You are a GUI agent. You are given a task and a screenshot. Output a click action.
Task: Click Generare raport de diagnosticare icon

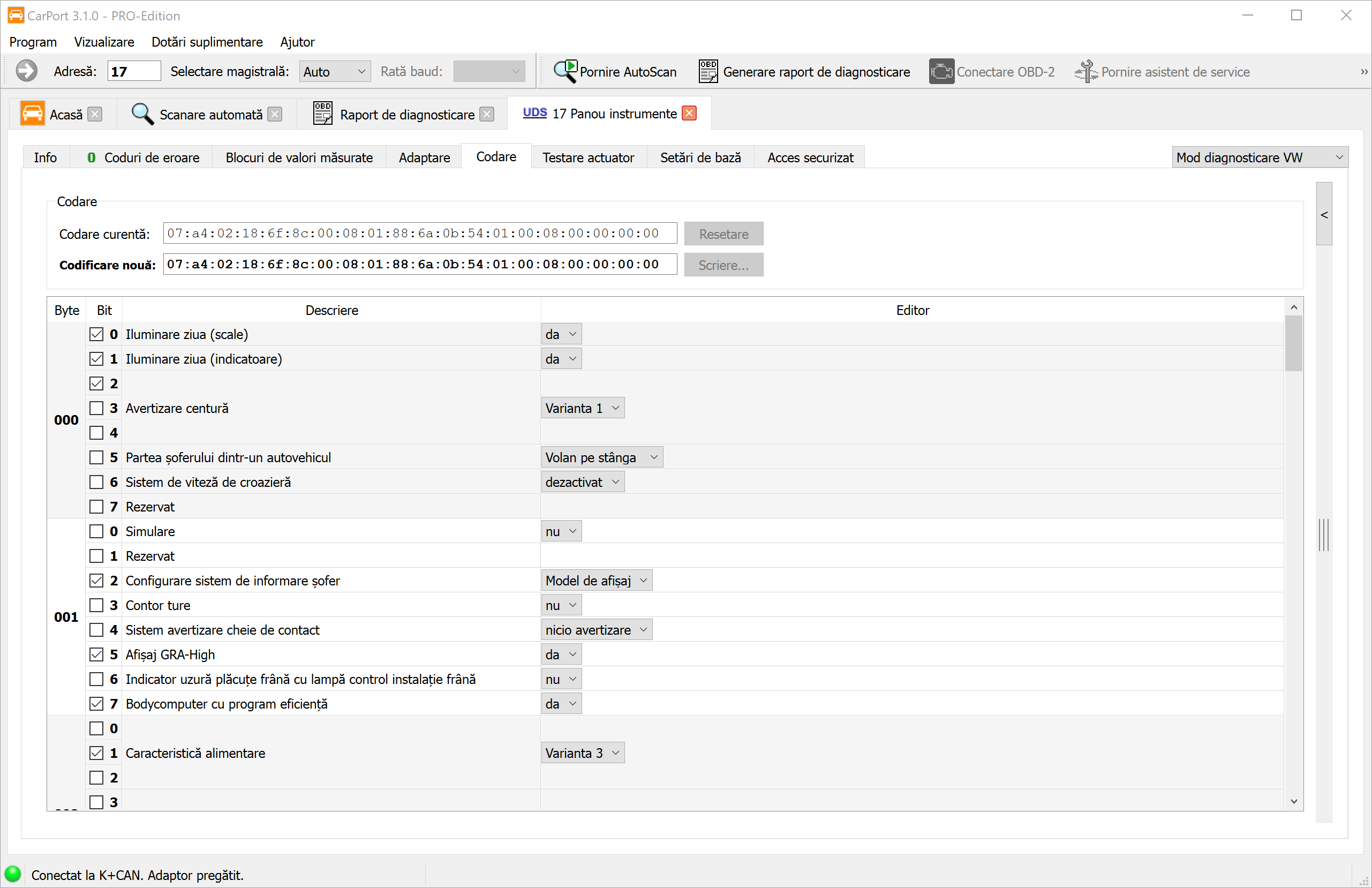[x=708, y=72]
